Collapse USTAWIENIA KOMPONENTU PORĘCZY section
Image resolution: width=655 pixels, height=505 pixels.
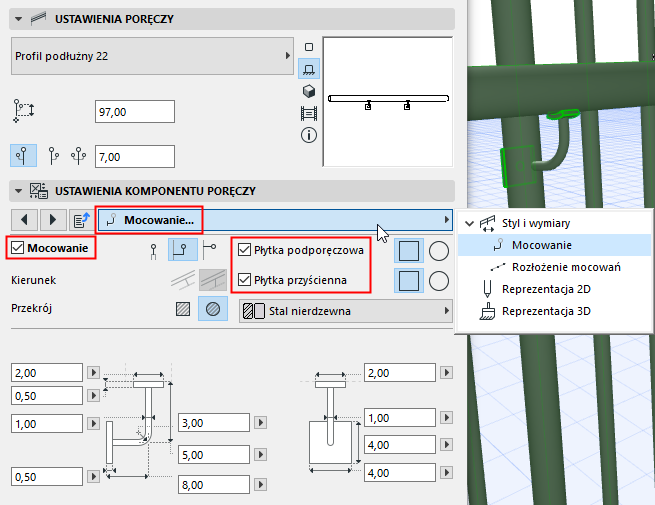[18, 191]
